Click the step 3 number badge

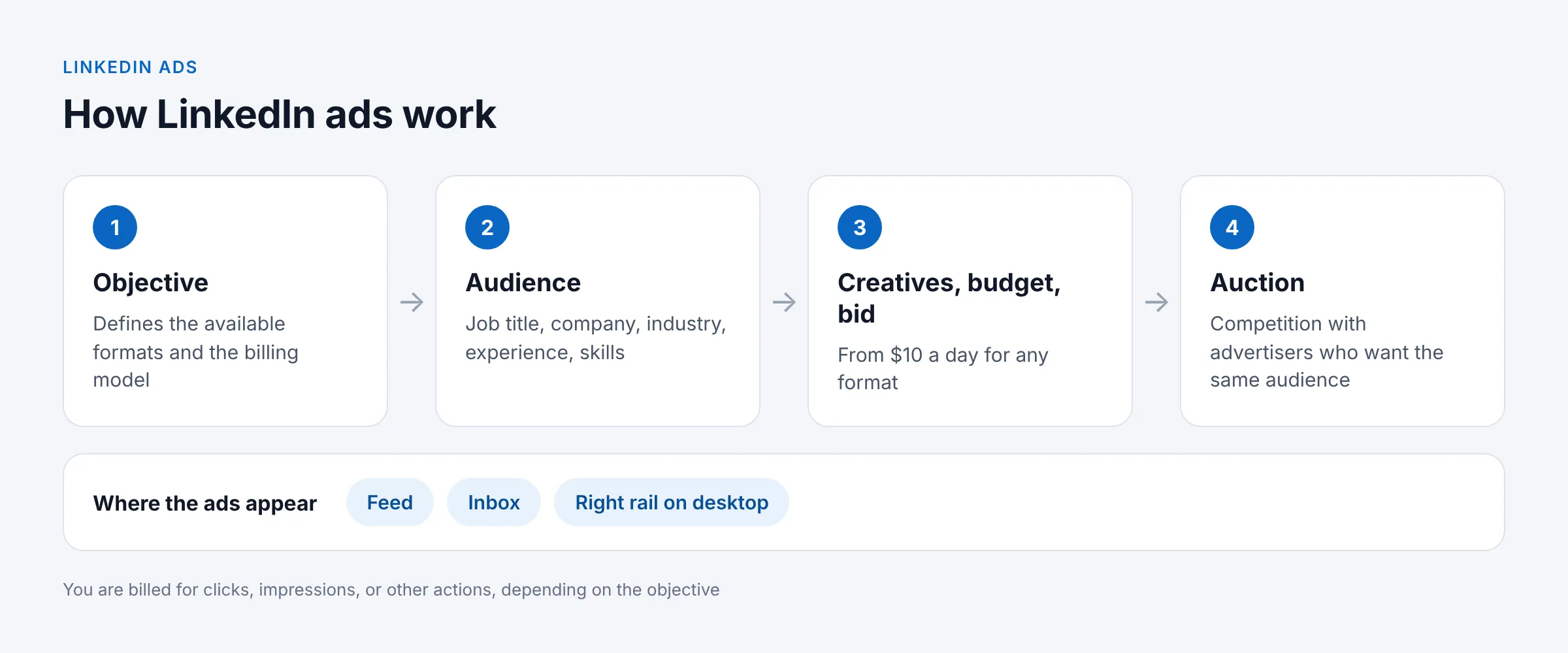tap(860, 227)
